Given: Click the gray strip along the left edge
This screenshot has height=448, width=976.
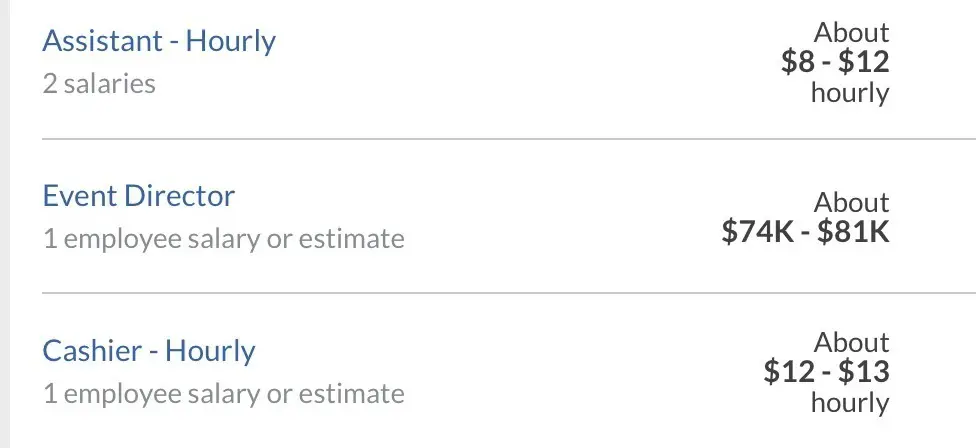Looking at the screenshot, I should pyautogui.click(x=5, y=224).
